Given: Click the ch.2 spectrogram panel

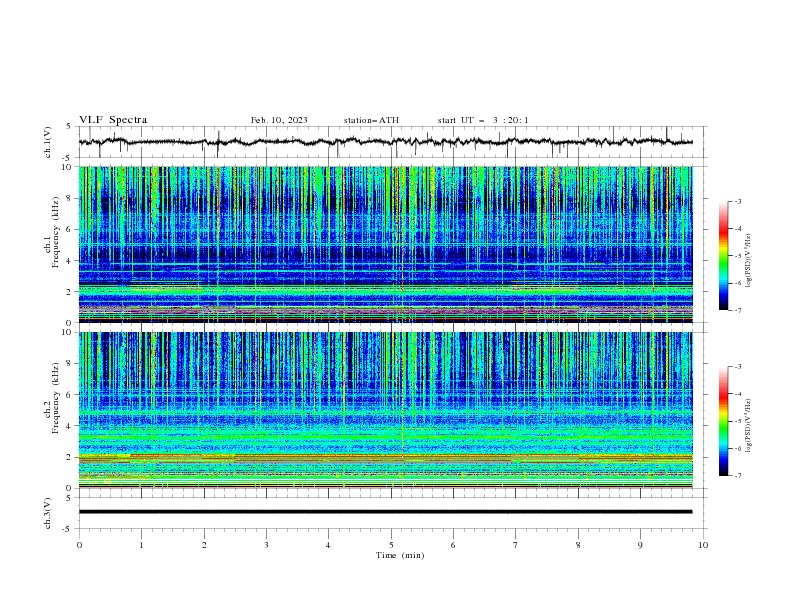Looking at the screenshot, I should click(x=385, y=410).
